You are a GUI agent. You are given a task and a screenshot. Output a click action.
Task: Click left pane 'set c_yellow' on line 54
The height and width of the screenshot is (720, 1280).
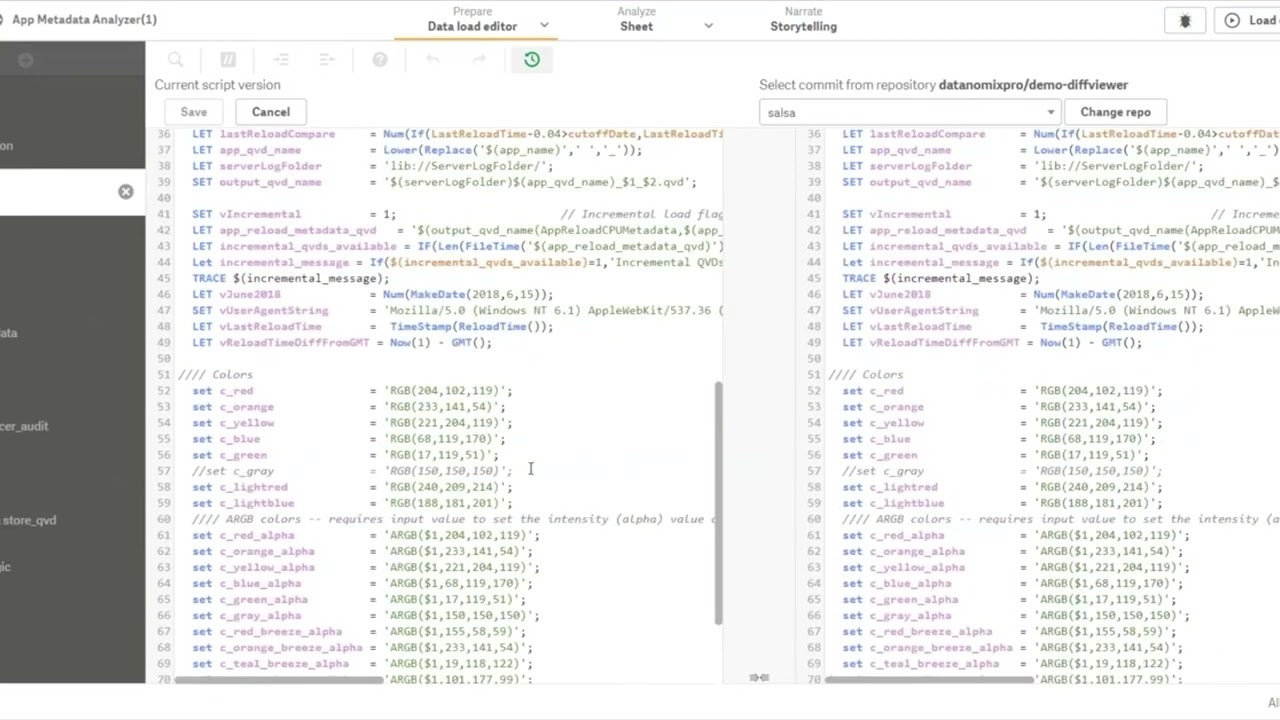point(233,423)
